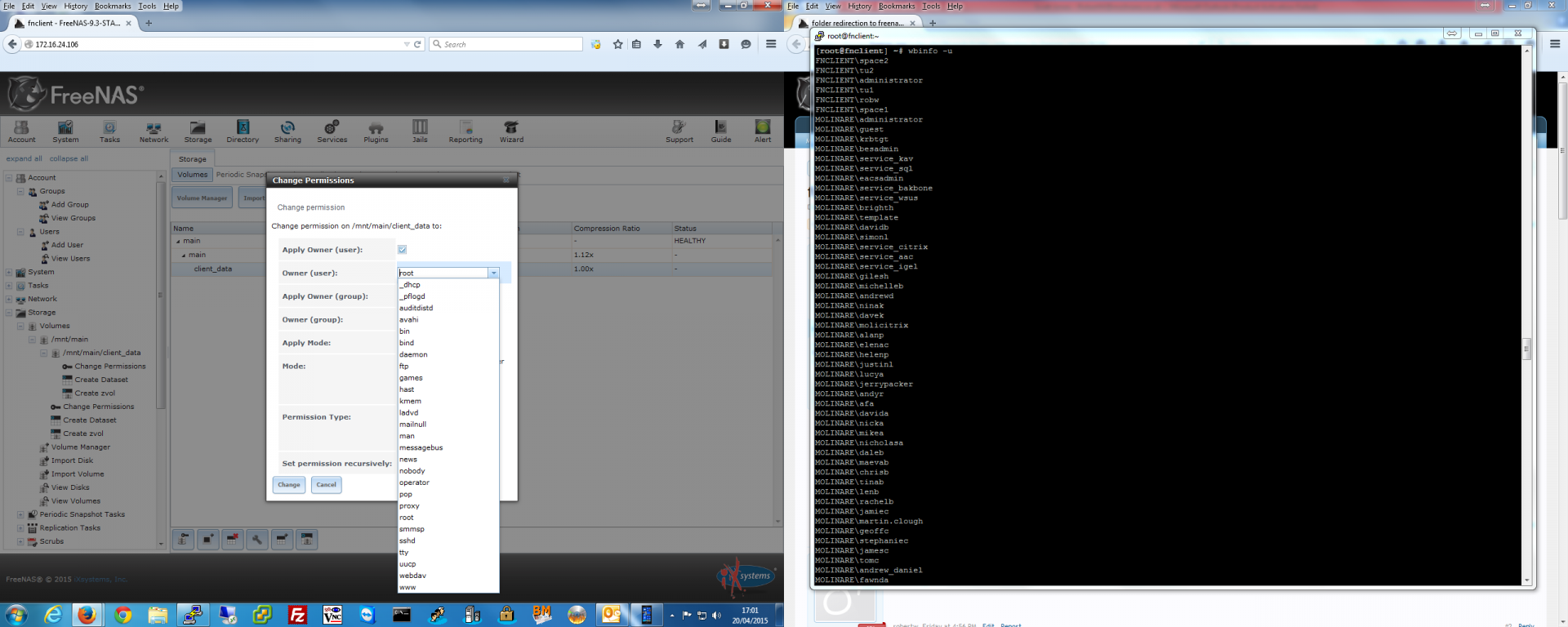The height and width of the screenshot is (627, 1568).
Task: Open the View Users tree link
Action: click(70, 259)
